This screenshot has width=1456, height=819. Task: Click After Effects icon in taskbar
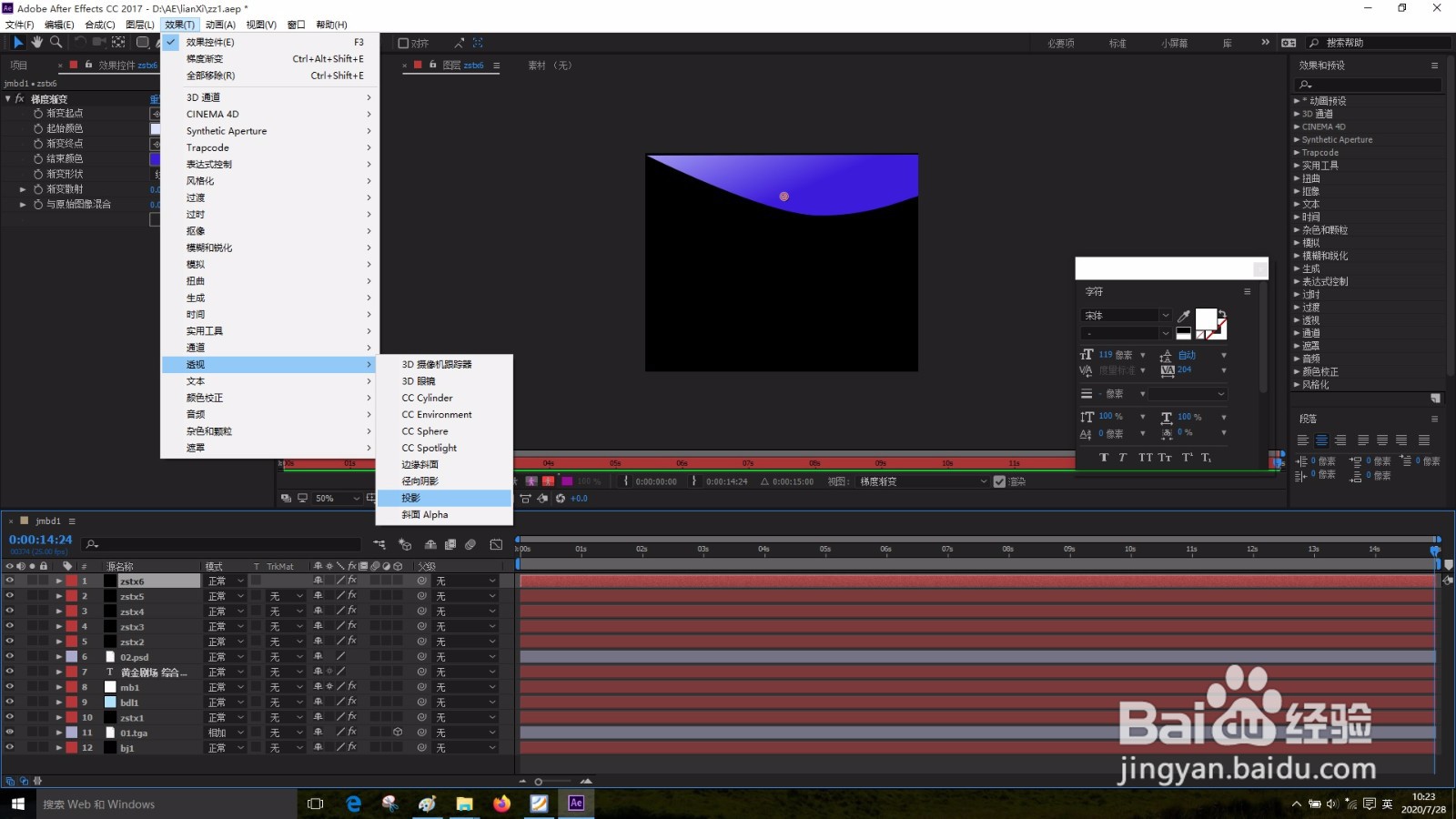pos(576,803)
